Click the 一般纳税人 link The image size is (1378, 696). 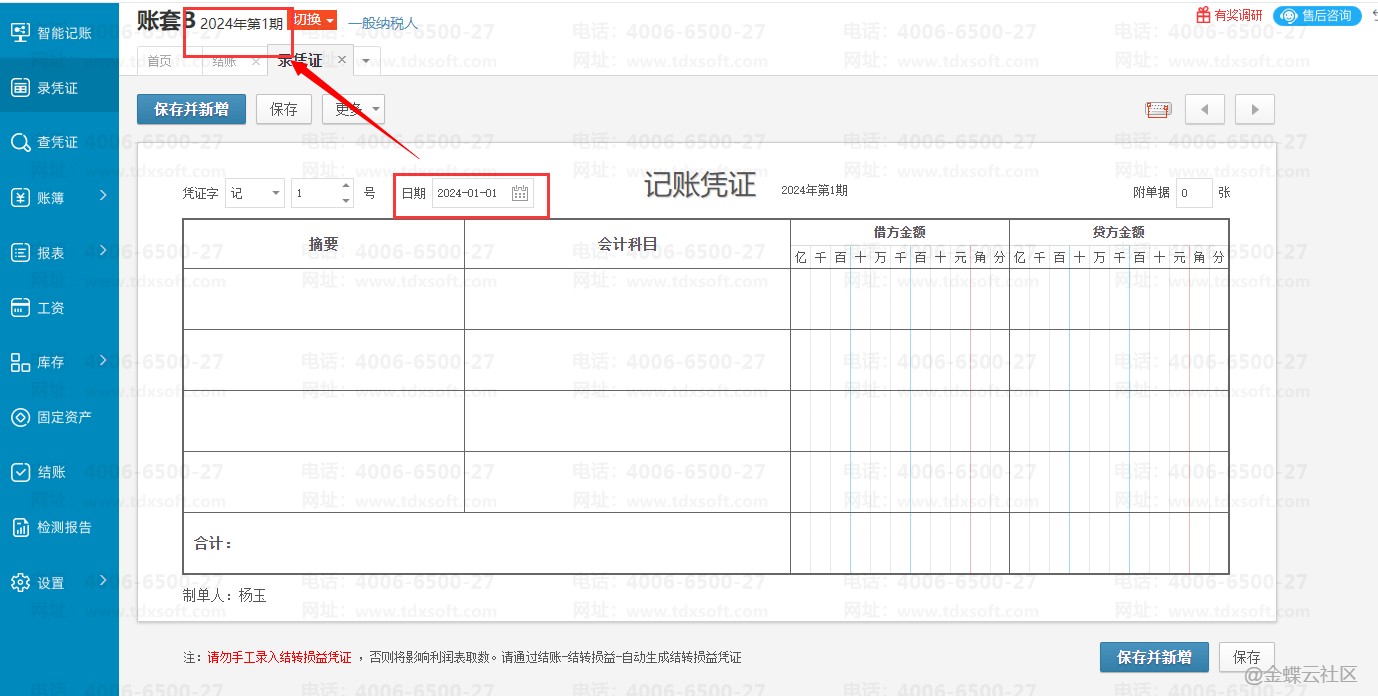point(383,22)
